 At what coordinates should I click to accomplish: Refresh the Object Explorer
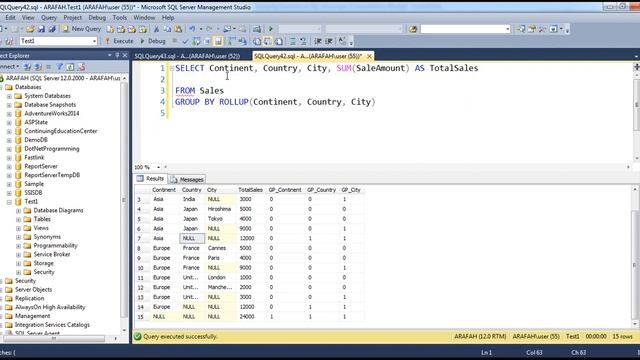click(x=70, y=67)
